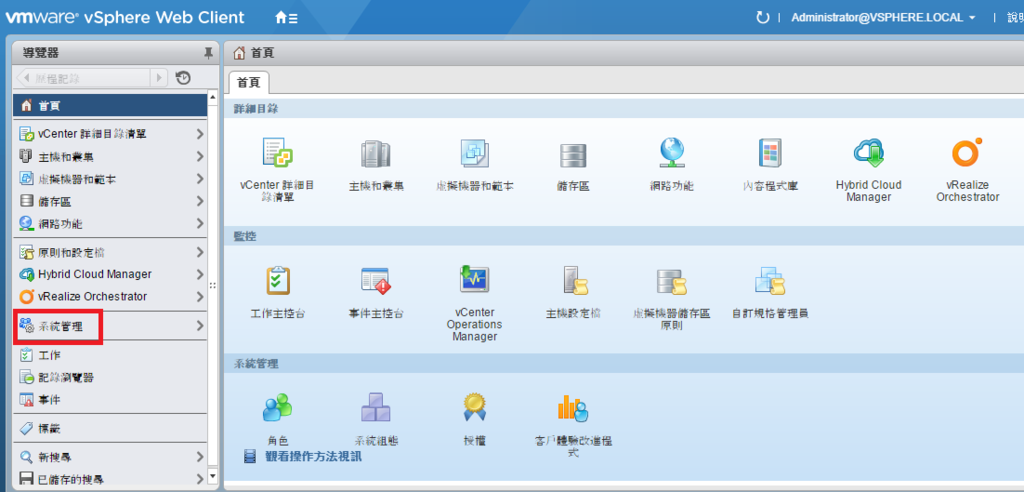Select 事件 in navigator sidebar
The width and height of the screenshot is (1024, 492).
(110, 400)
